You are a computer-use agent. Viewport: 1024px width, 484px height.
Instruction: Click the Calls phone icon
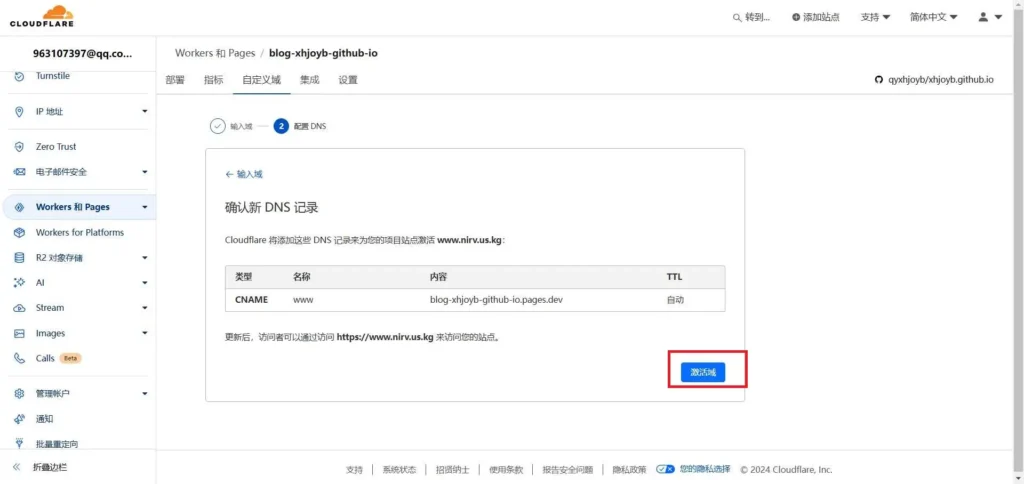19,358
